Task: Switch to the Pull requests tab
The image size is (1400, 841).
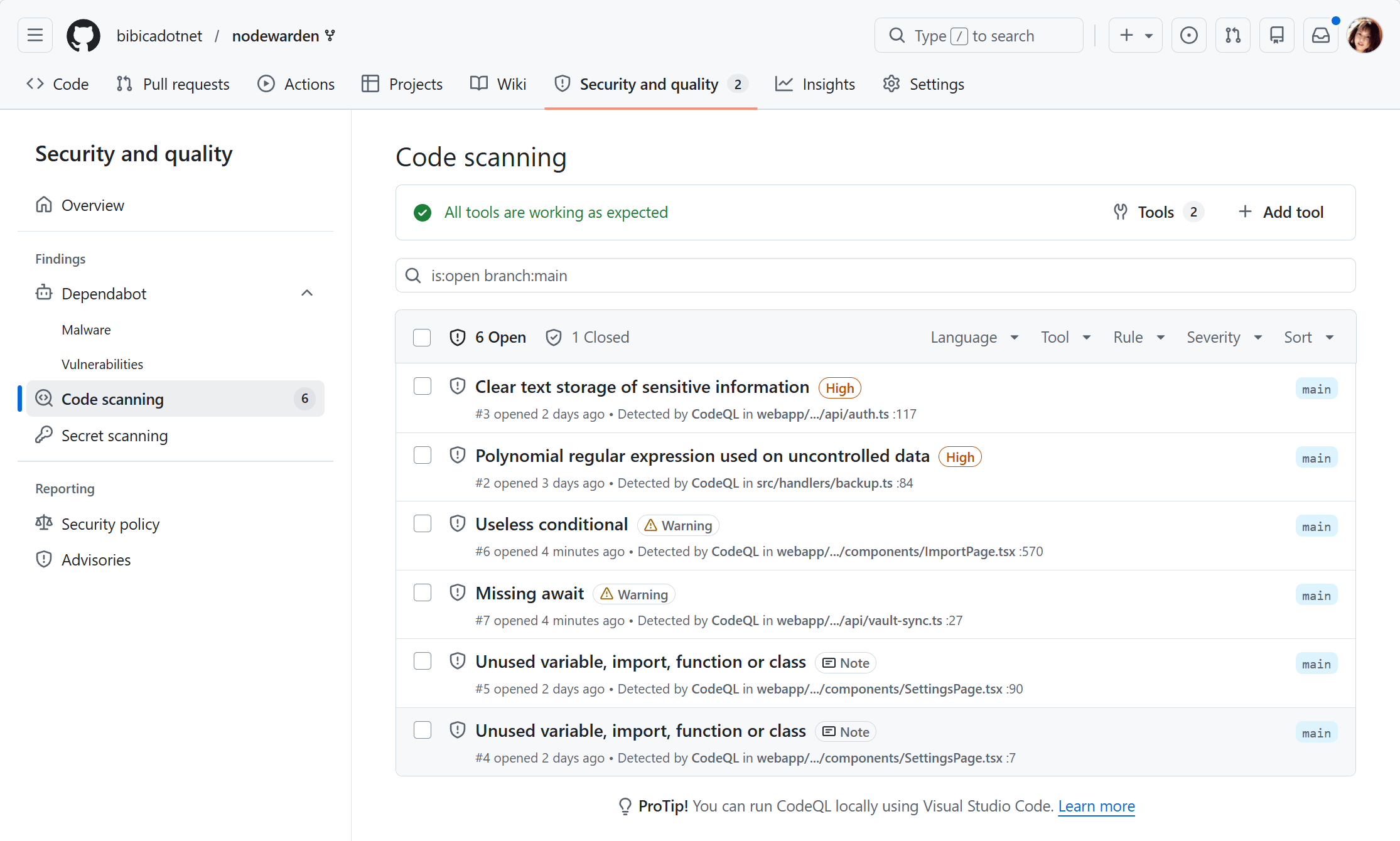Action: [x=173, y=84]
